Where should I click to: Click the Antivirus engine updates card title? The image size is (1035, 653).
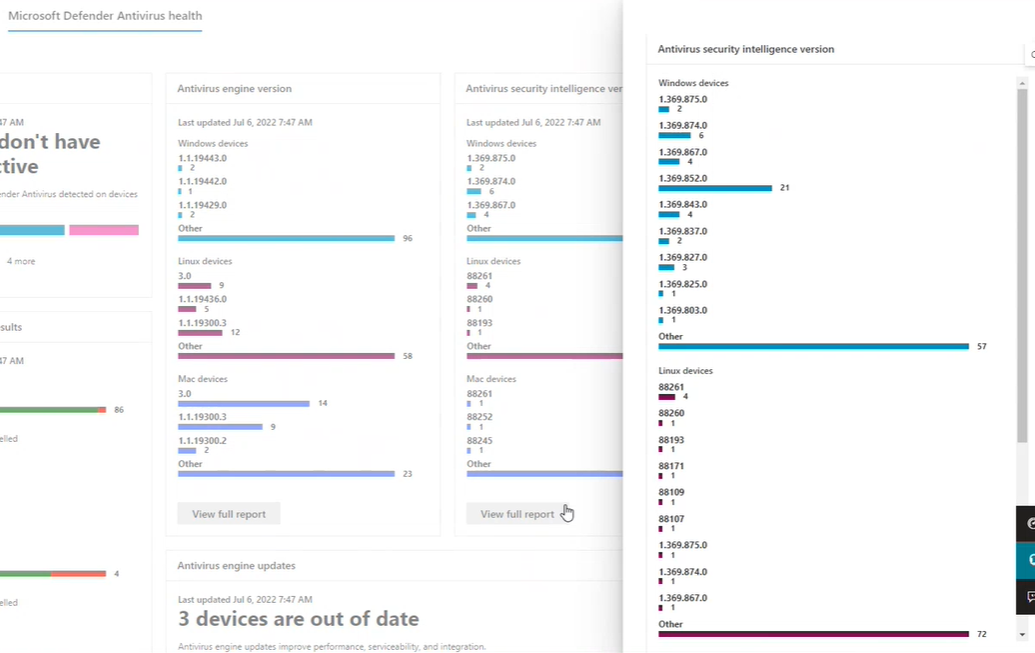tap(236, 565)
